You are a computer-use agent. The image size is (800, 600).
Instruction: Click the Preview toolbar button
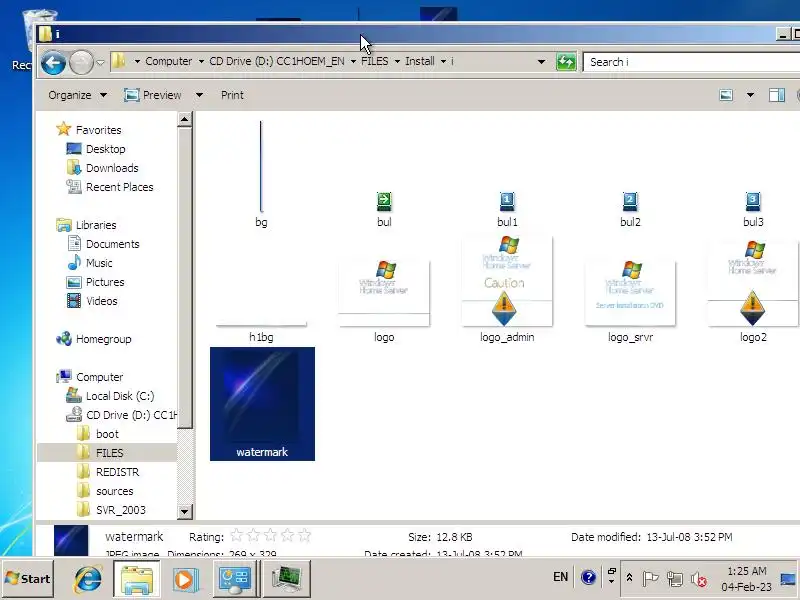[x=153, y=95]
